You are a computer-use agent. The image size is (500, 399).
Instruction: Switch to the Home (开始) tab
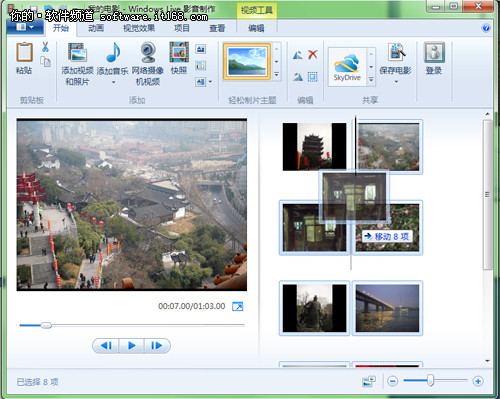coord(61,28)
